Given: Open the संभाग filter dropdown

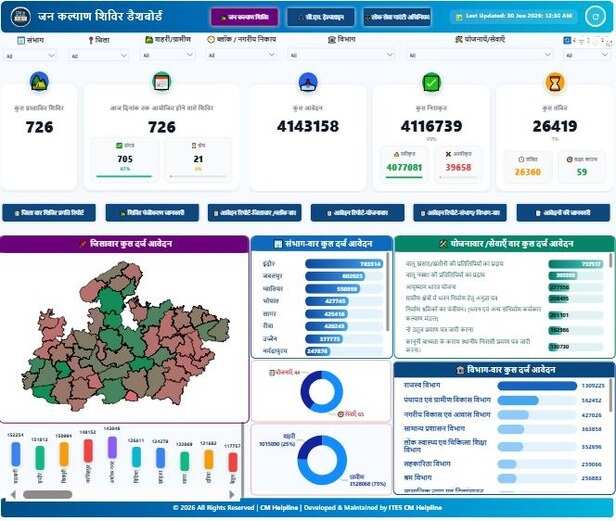Looking at the screenshot, I should coord(30,55).
